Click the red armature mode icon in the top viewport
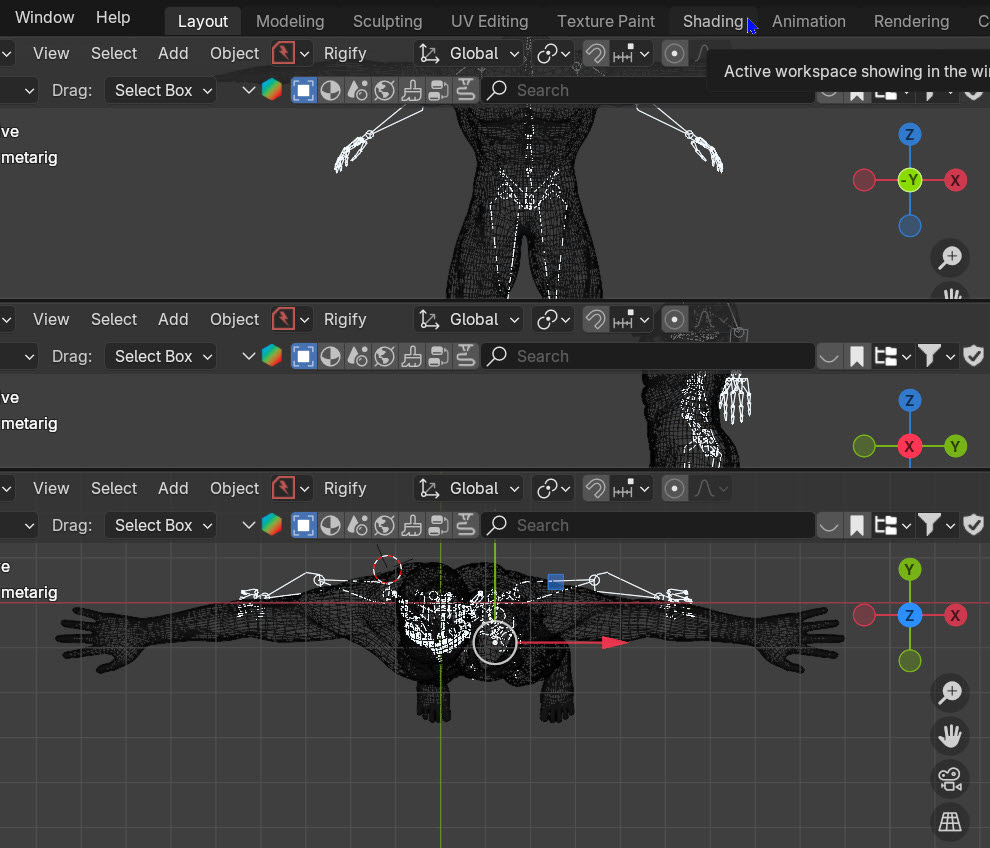 (284, 53)
